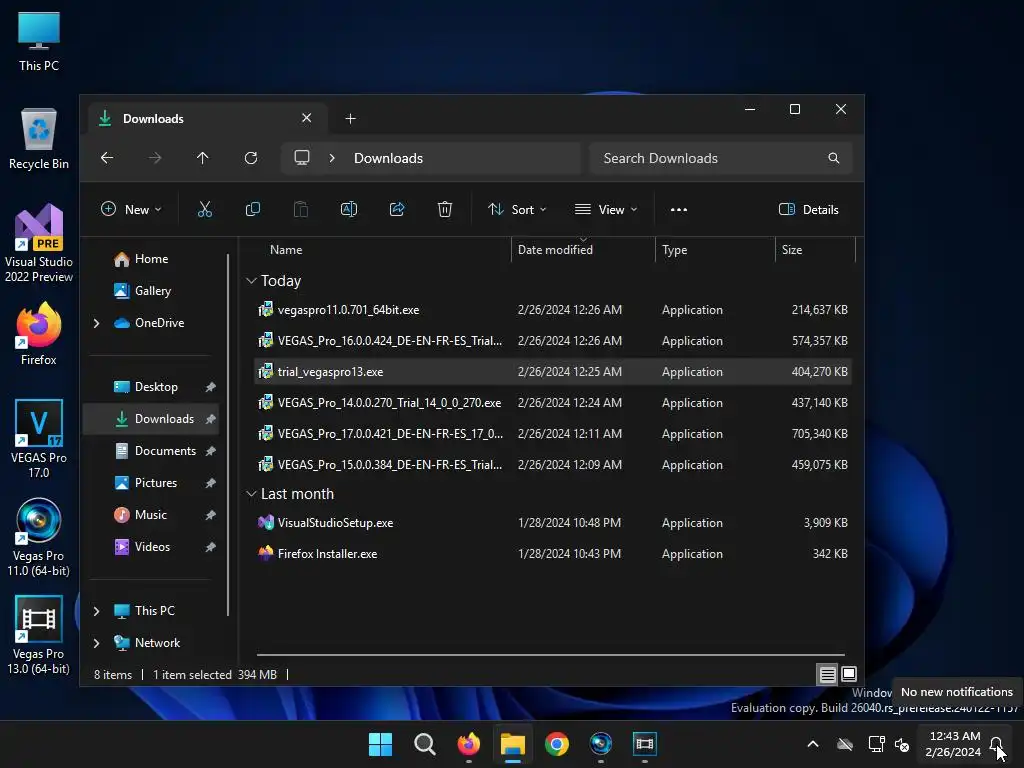Select the Recycle Bin desktop icon
1024x768 pixels.
(39, 138)
